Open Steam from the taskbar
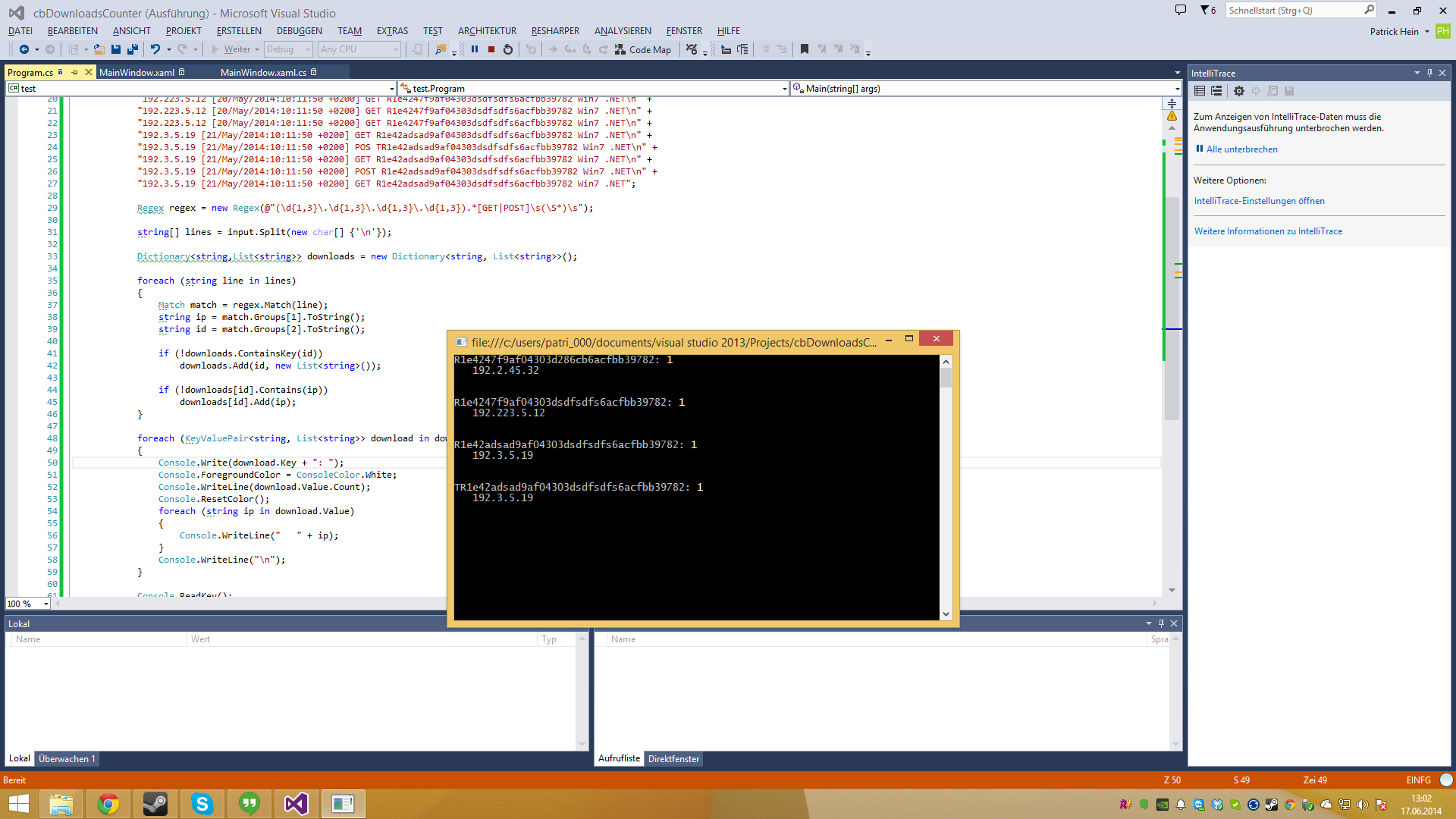 [155, 804]
